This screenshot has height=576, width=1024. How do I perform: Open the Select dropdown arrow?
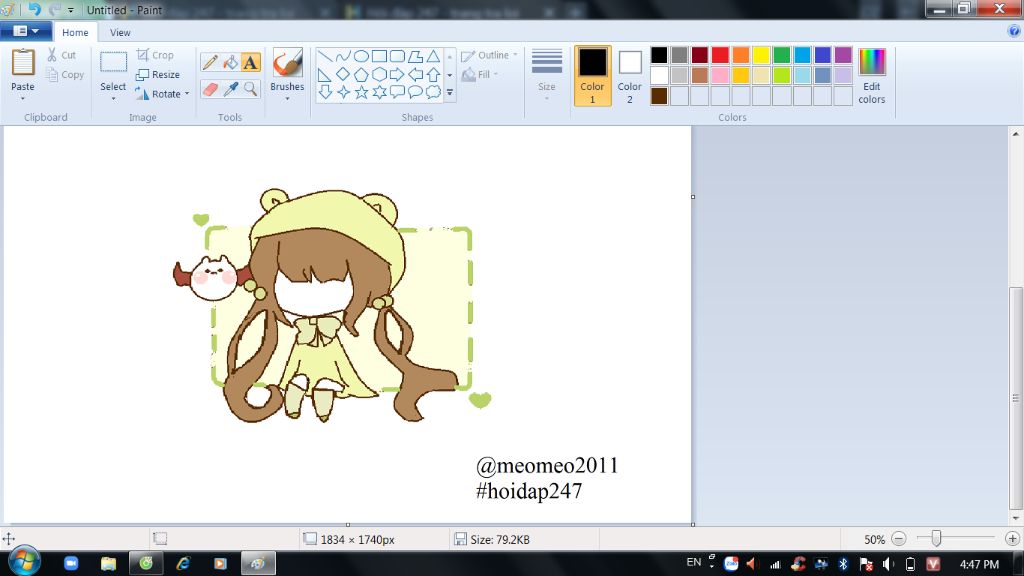[113, 99]
